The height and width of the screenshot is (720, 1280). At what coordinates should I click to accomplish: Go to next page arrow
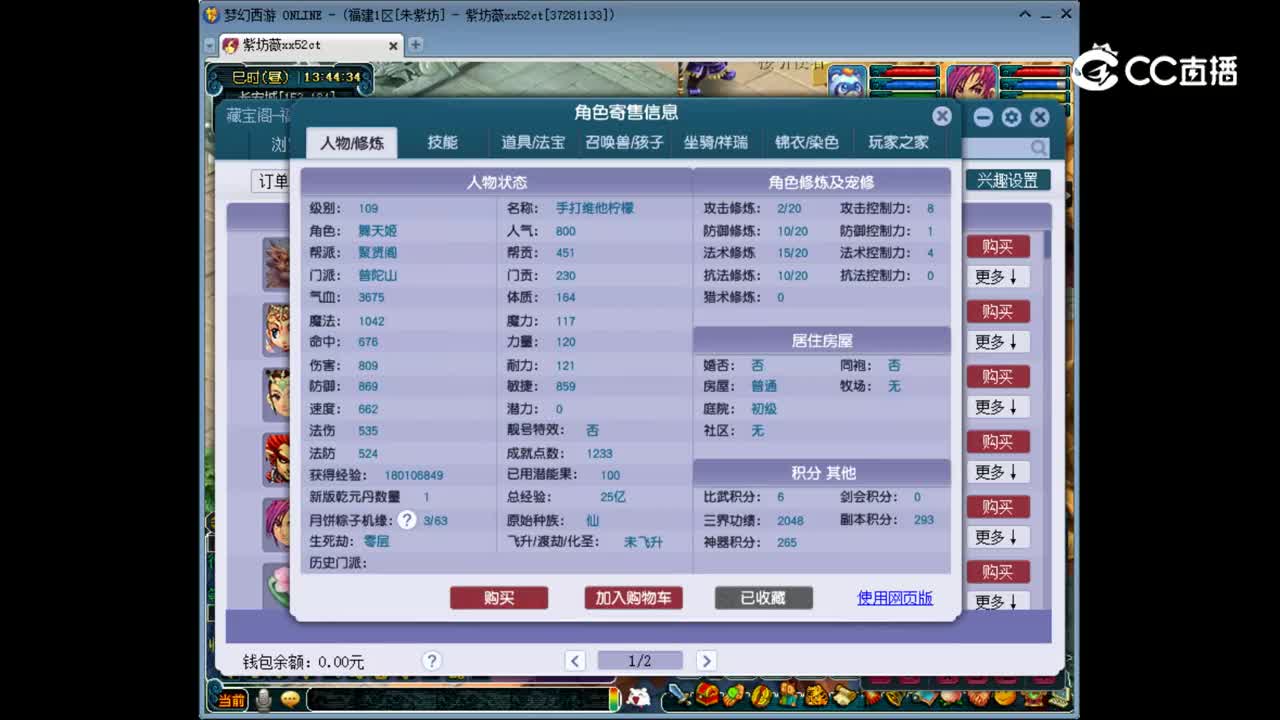[706, 661]
